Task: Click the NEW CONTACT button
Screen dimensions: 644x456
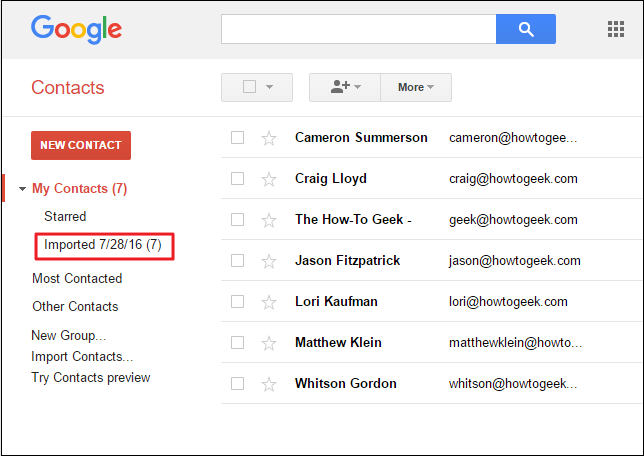Action: point(81,145)
